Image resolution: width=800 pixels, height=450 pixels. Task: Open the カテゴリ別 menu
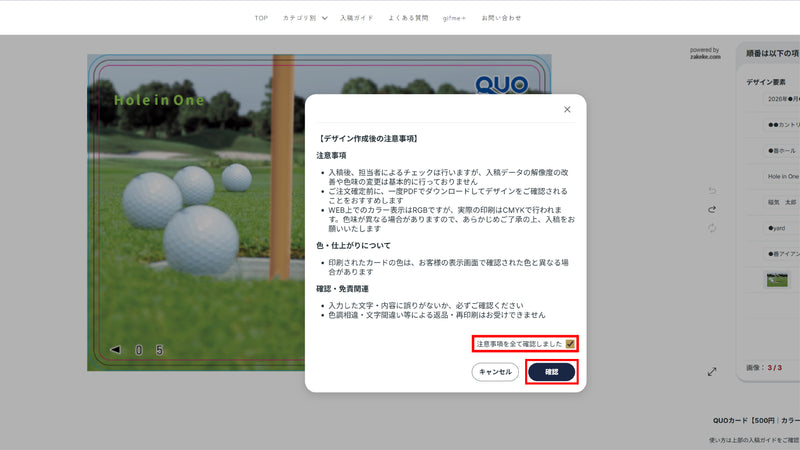click(299, 18)
